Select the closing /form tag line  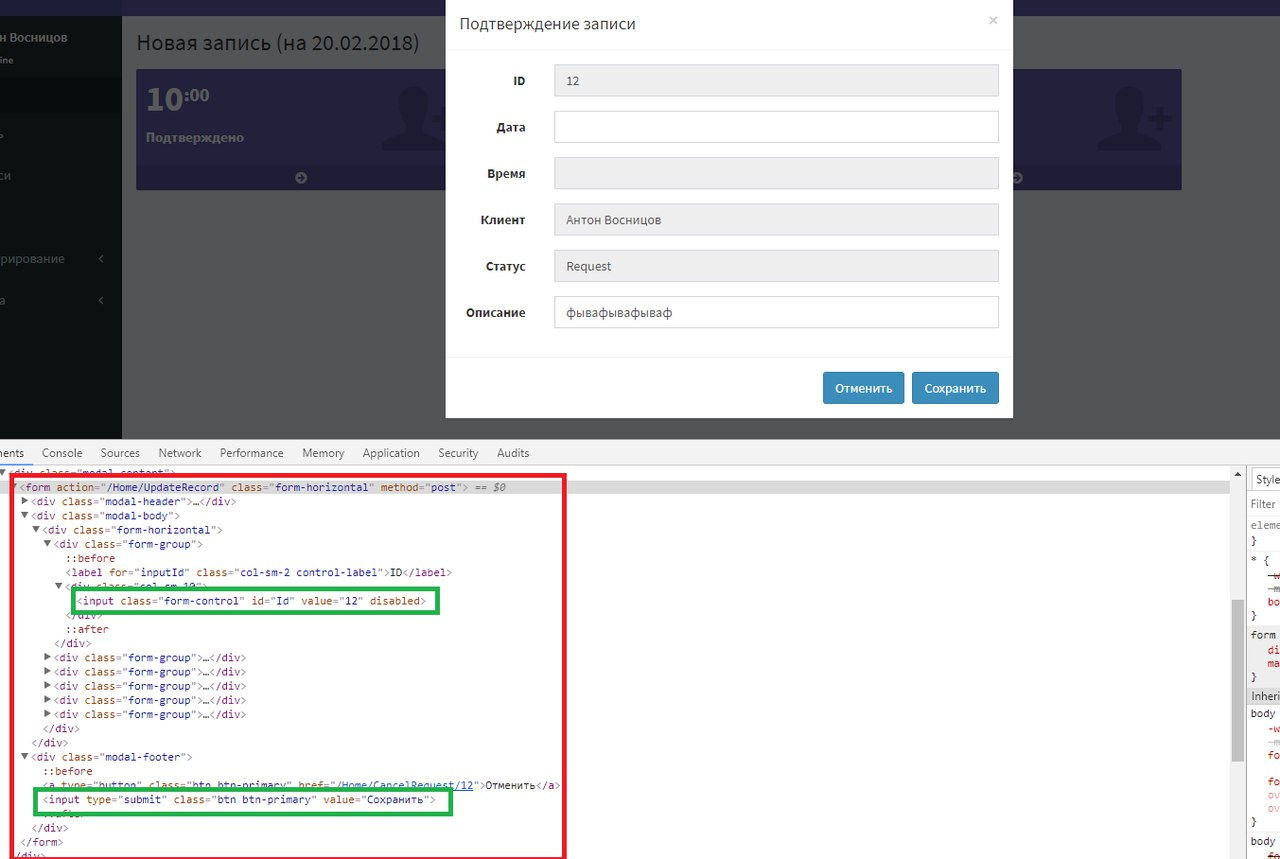(40, 843)
